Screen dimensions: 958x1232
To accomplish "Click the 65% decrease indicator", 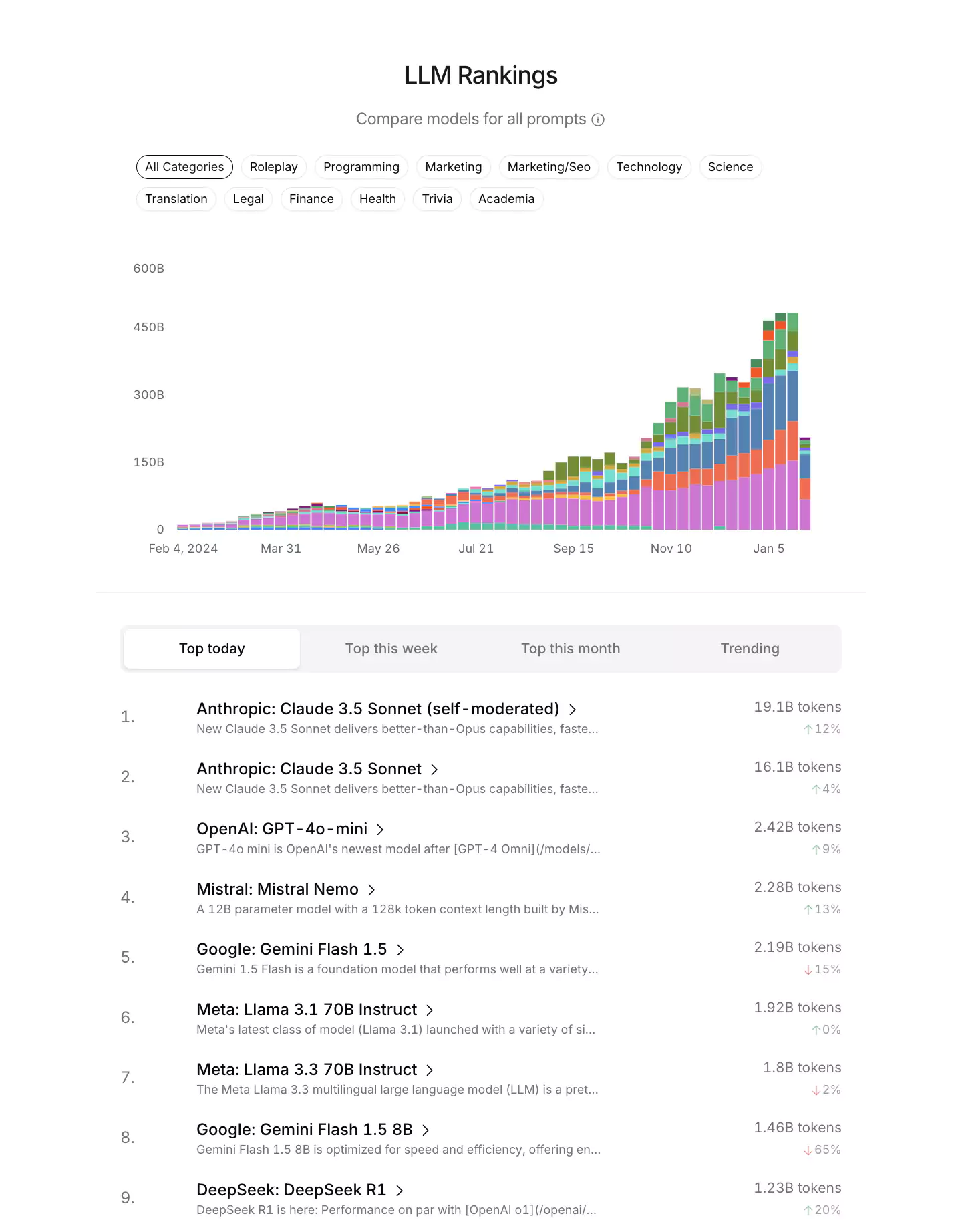I will coord(822,1150).
